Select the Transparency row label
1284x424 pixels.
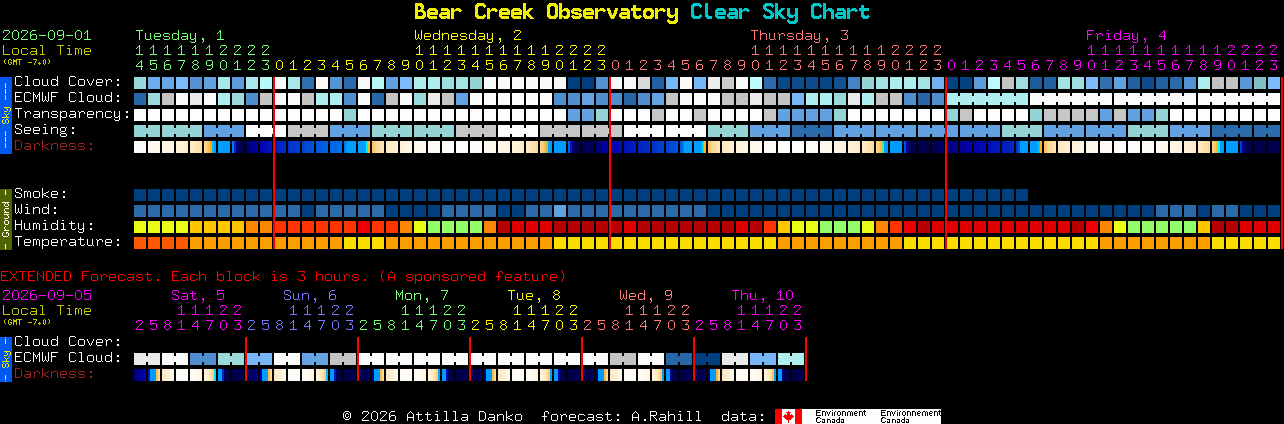tap(72, 114)
